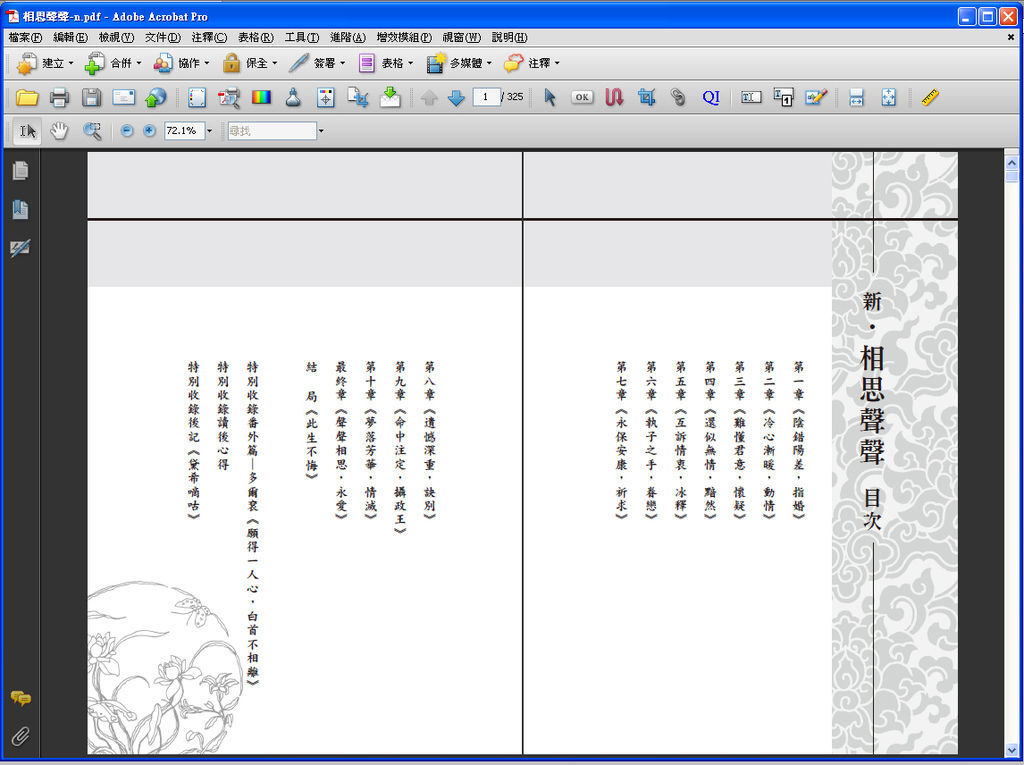The width and height of the screenshot is (1024, 765).
Task: Open the Signatures panel in left sidebar
Action: click(20, 248)
